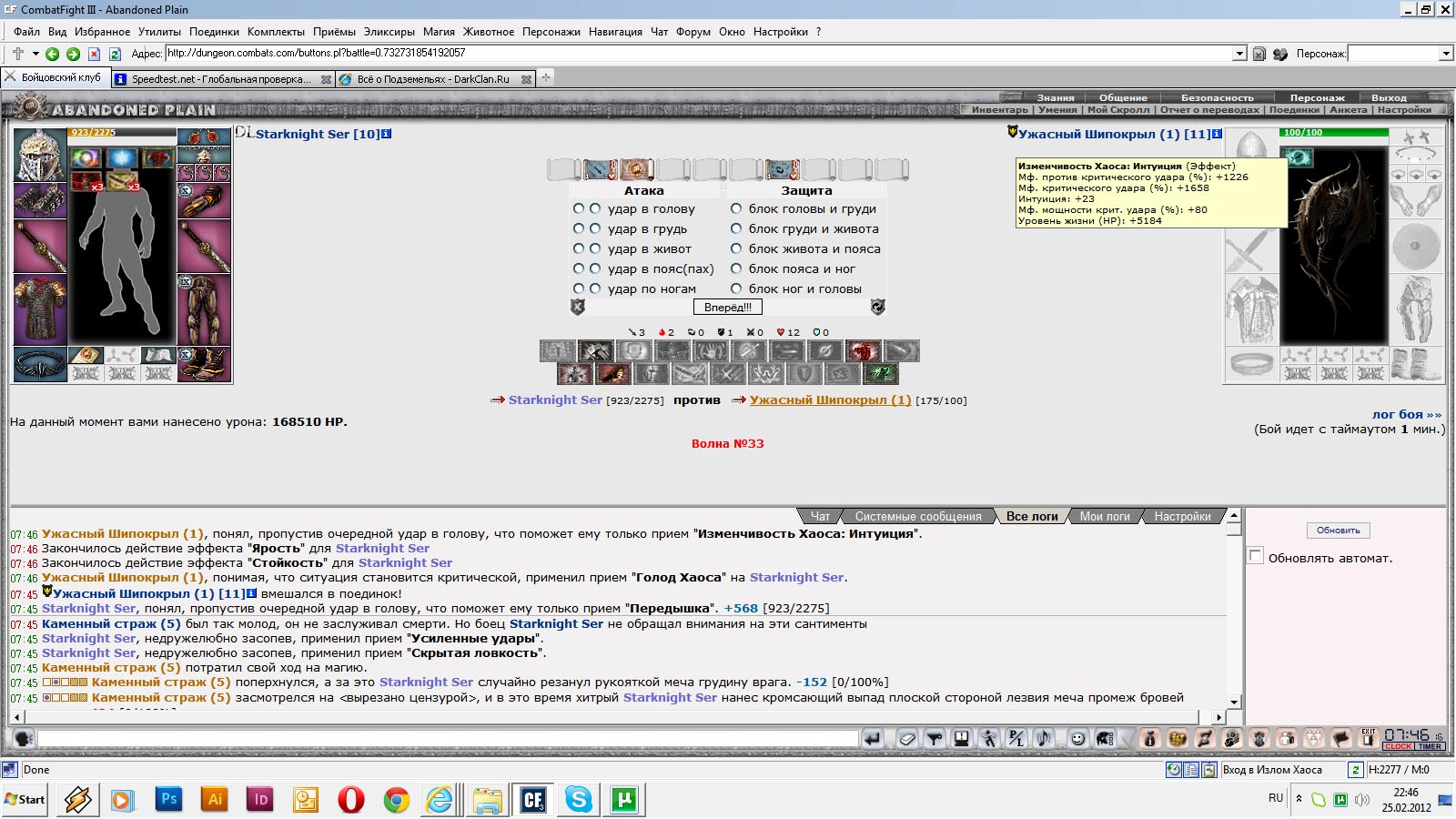Select second radio for удар в пояс(пах)
The width and height of the screenshot is (1456, 819).
[595, 268]
